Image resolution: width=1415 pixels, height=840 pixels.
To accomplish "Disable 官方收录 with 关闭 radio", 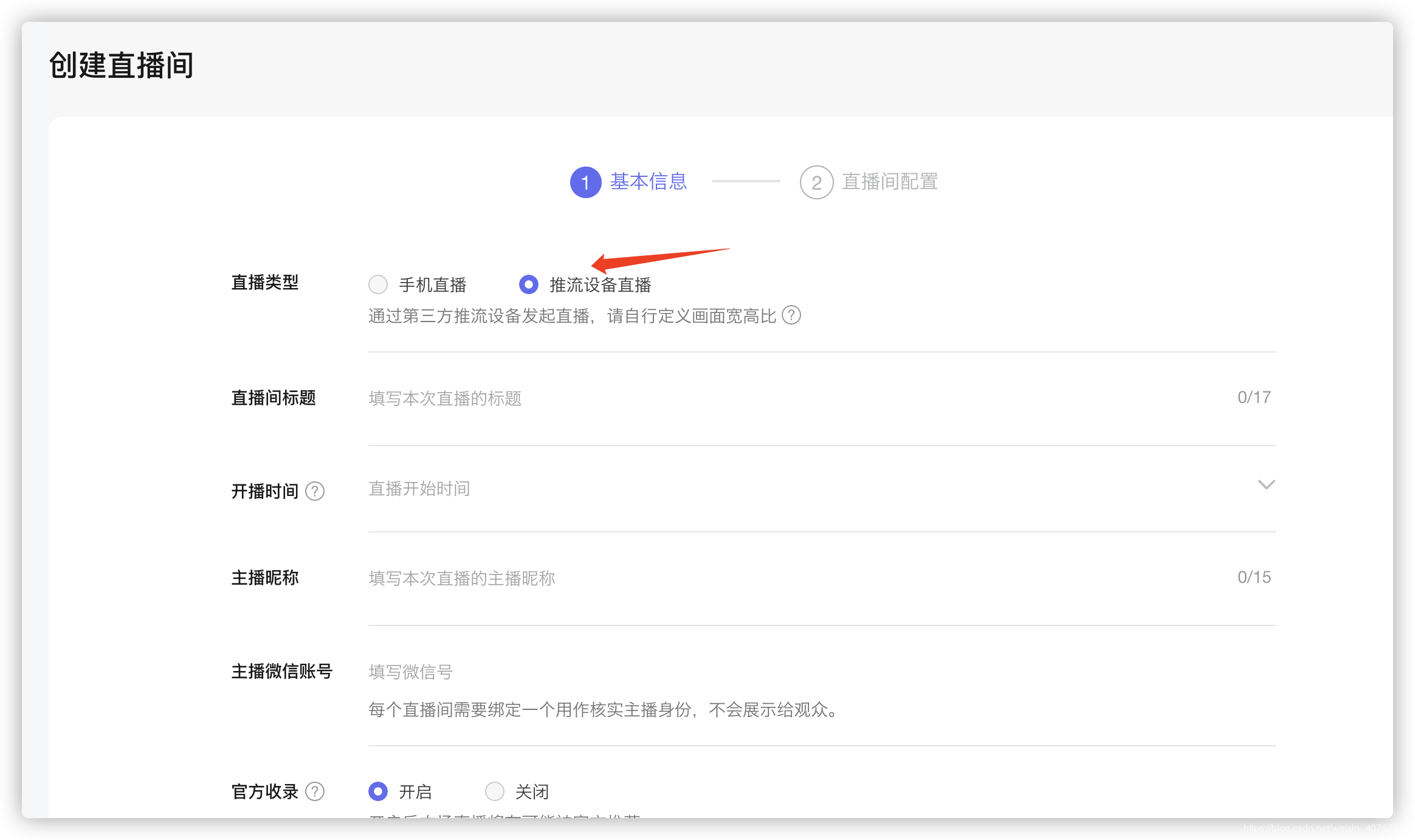I will coord(495,791).
